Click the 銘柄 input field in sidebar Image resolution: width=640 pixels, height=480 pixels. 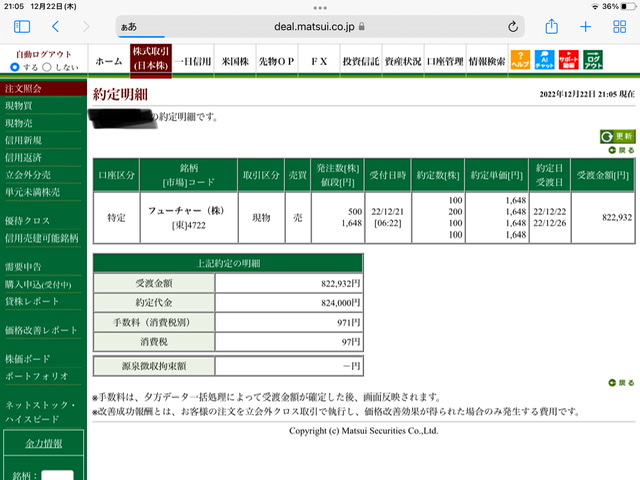(58, 476)
